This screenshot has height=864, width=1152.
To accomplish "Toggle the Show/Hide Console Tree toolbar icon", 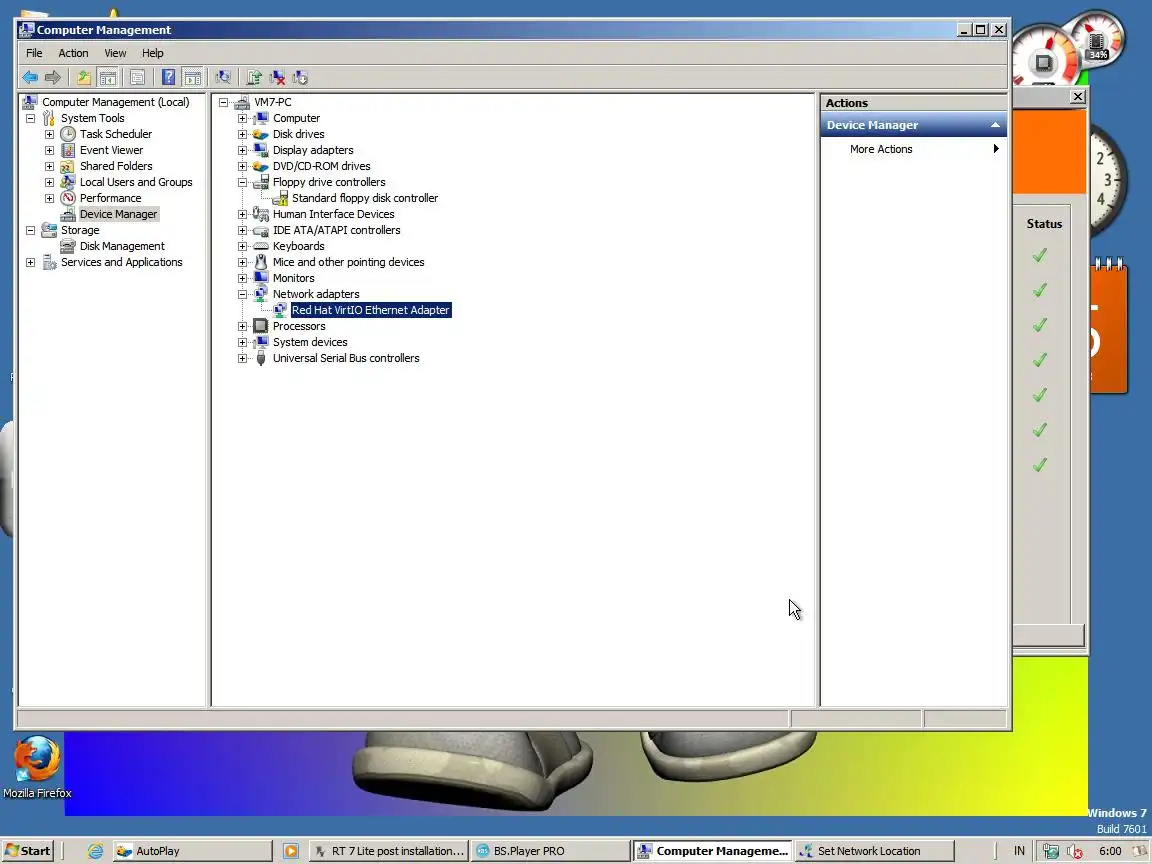I will [108, 77].
